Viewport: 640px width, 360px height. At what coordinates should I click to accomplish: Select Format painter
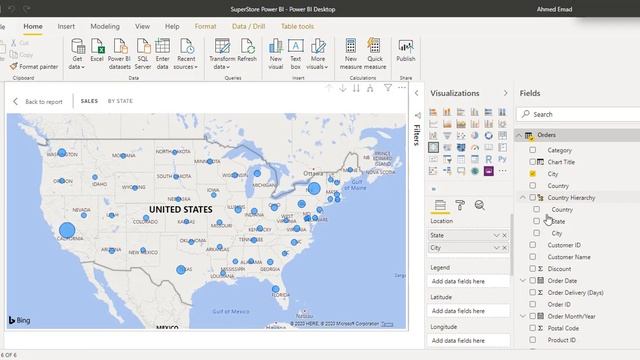click(34, 67)
